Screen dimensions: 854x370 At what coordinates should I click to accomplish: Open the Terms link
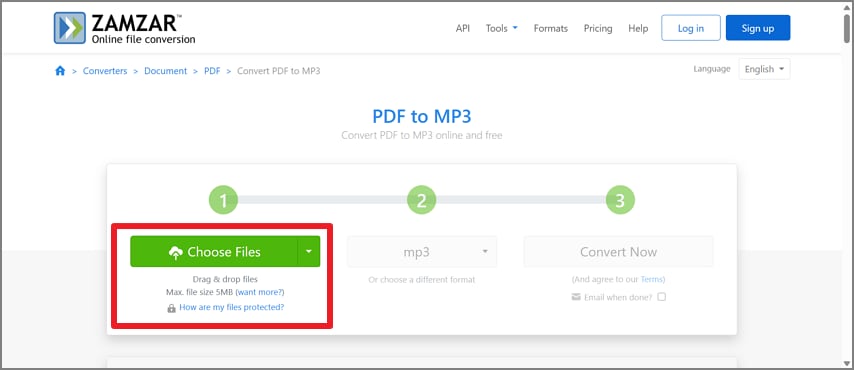[651, 280]
